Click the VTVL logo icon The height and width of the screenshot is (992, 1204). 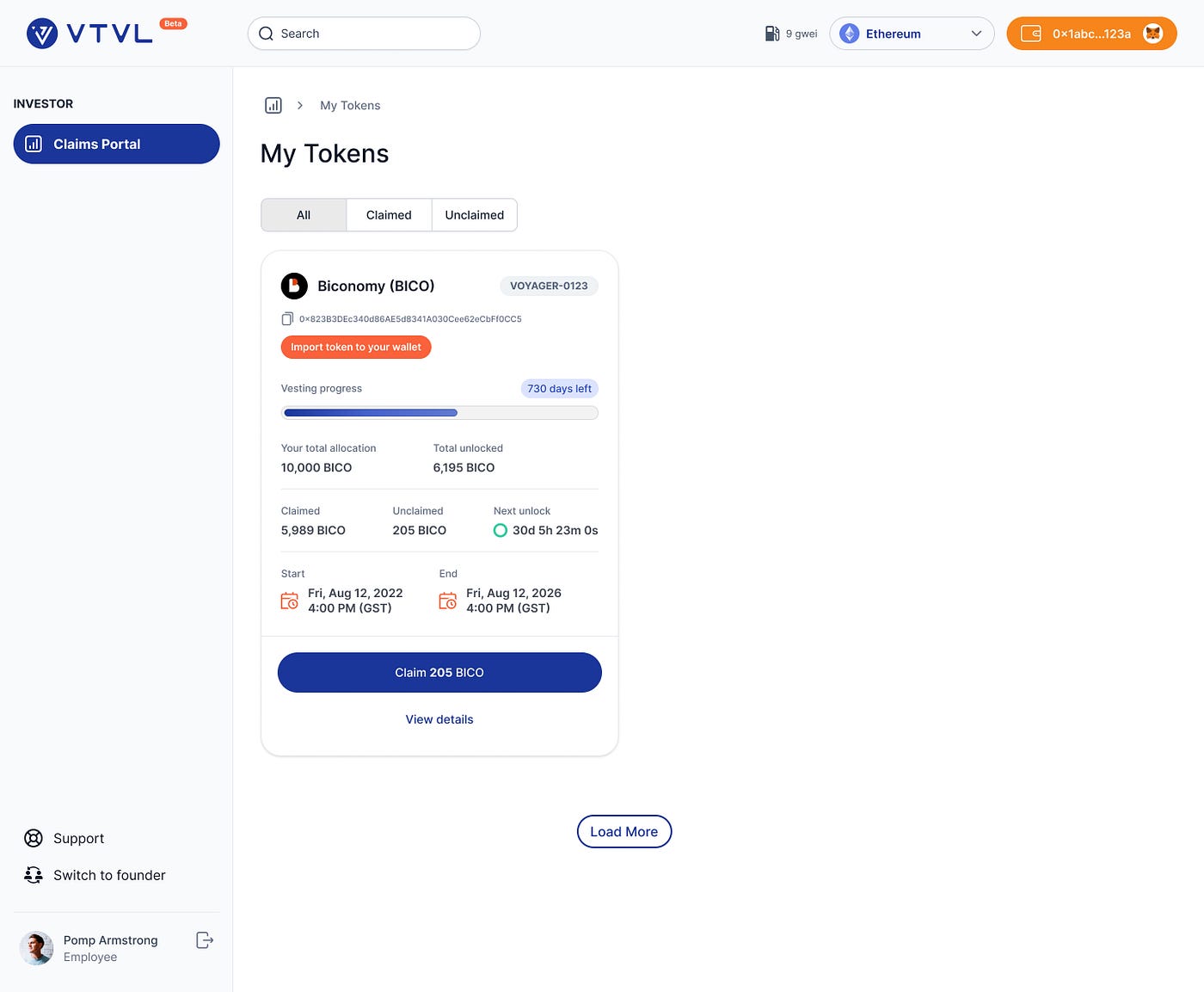[42, 34]
